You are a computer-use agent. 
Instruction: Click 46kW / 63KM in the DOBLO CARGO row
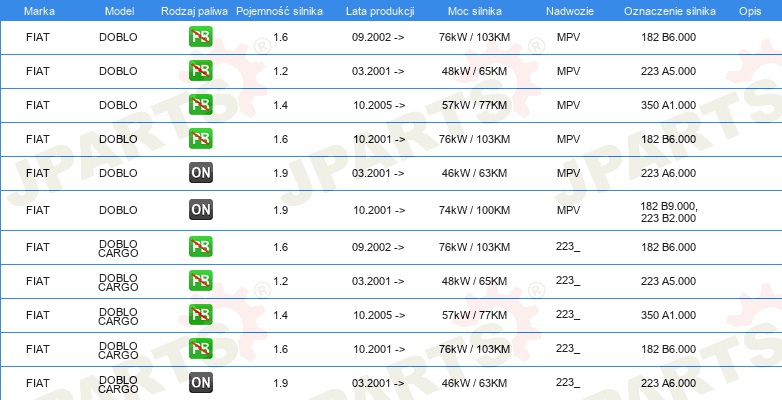(474, 383)
